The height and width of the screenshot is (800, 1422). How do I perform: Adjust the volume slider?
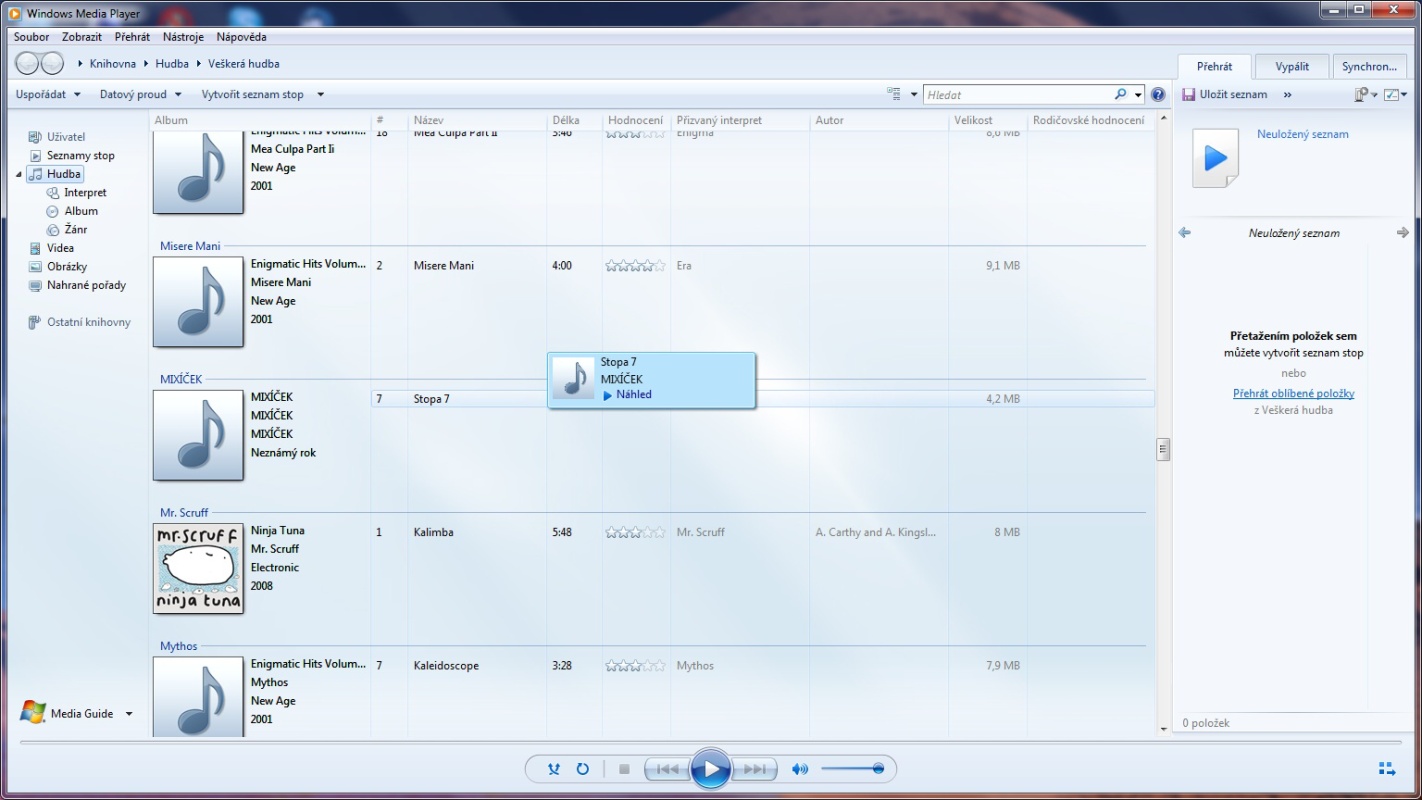click(x=852, y=769)
